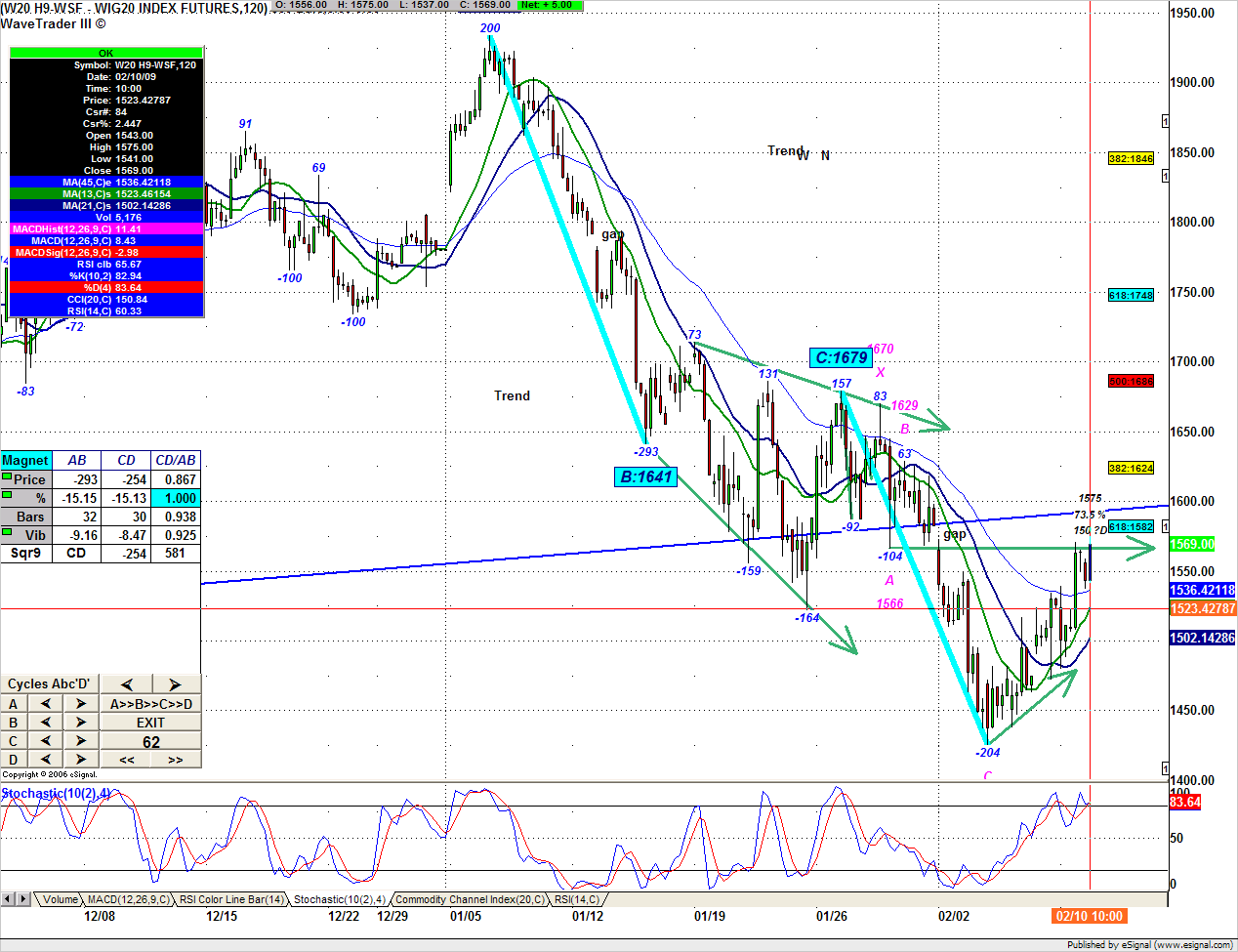Toggle the green indicator beside Price
The image size is (1238, 952).
[7, 476]
